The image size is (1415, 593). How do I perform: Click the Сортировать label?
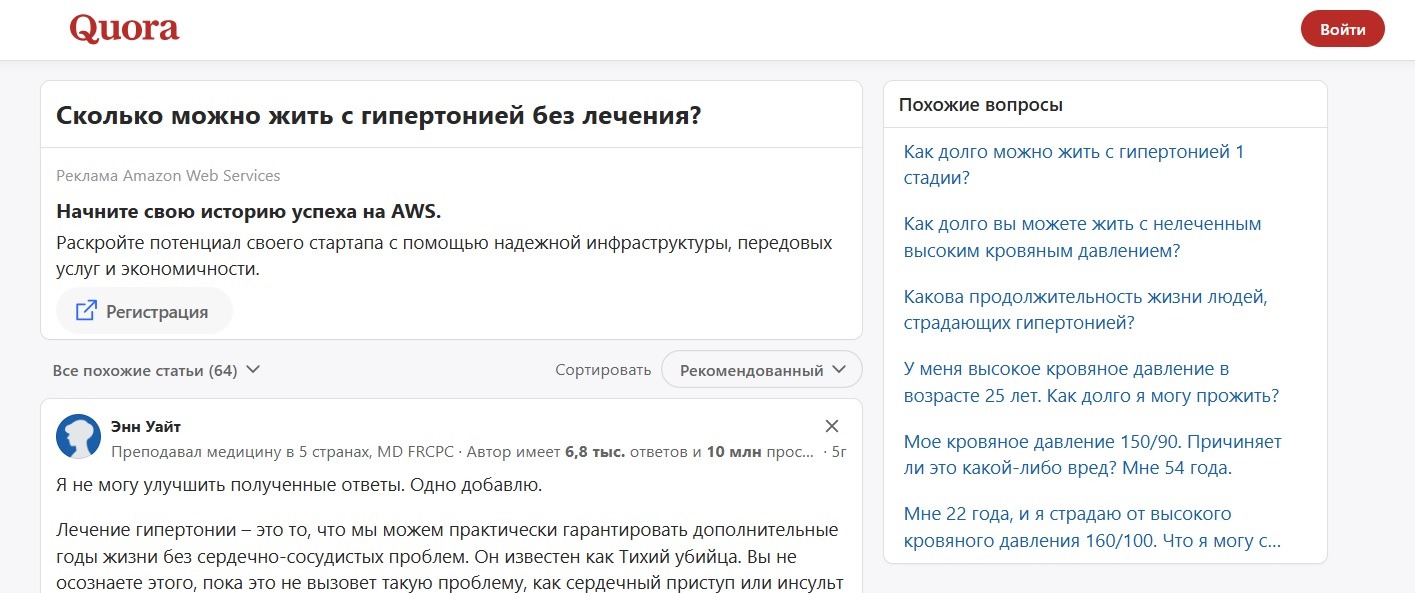603,370
